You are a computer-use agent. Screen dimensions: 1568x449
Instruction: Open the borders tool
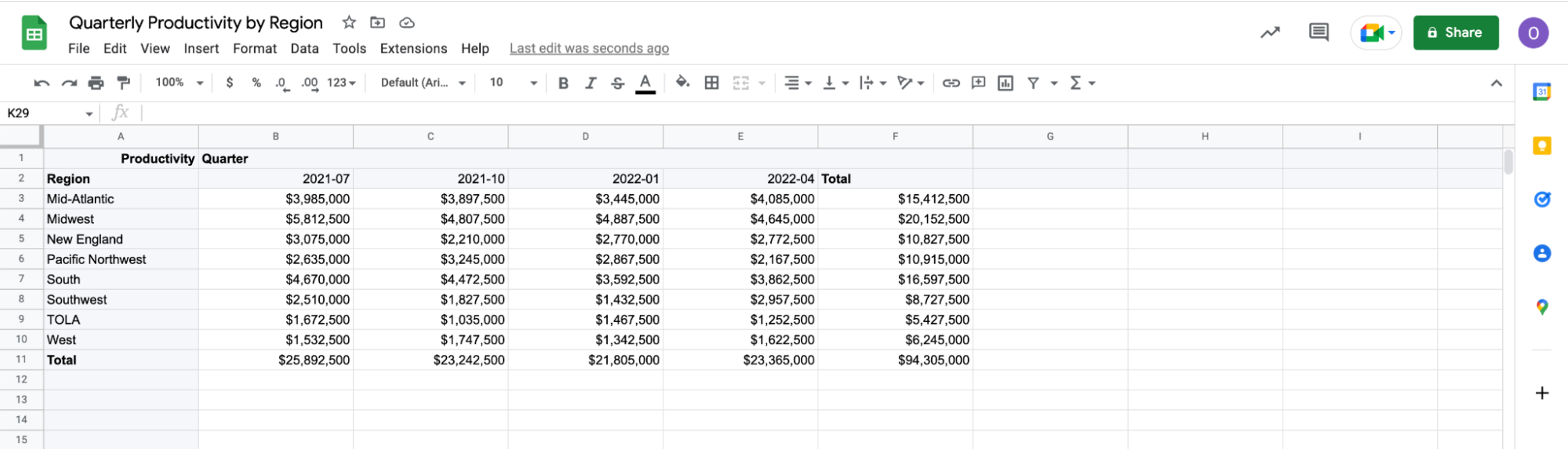(x=711, y=83)
